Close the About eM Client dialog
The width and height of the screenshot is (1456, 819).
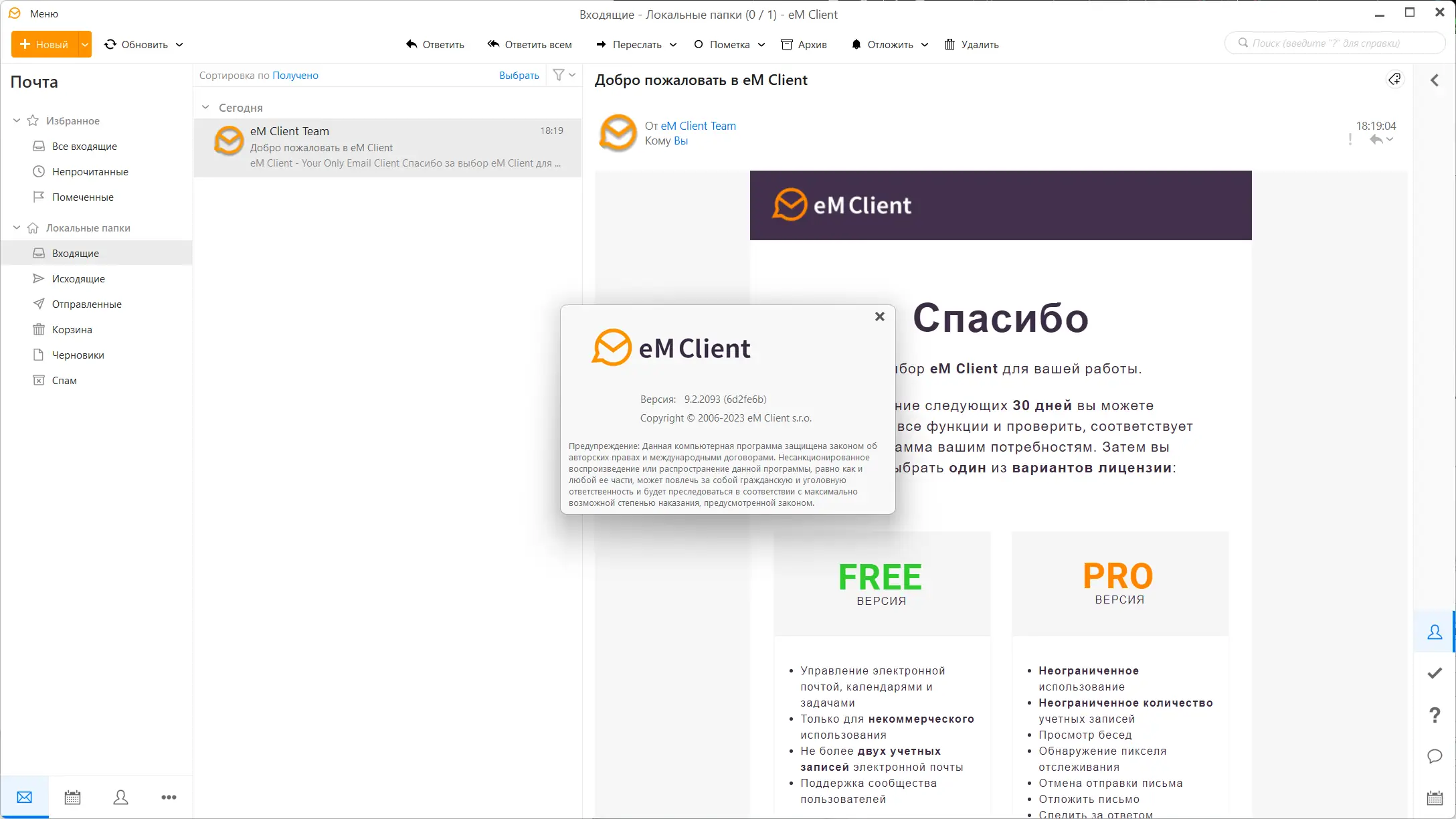tap(880, 316)
